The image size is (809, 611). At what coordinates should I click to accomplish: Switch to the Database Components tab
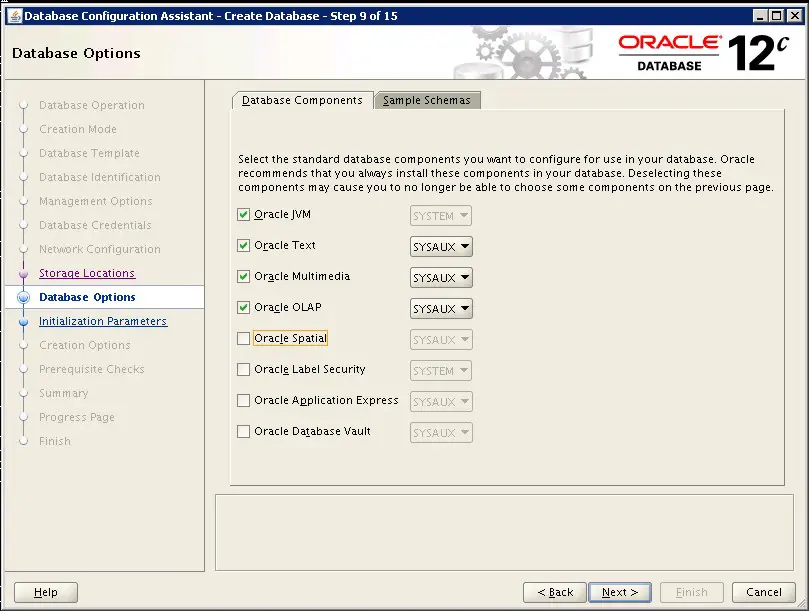coord(302,100)
